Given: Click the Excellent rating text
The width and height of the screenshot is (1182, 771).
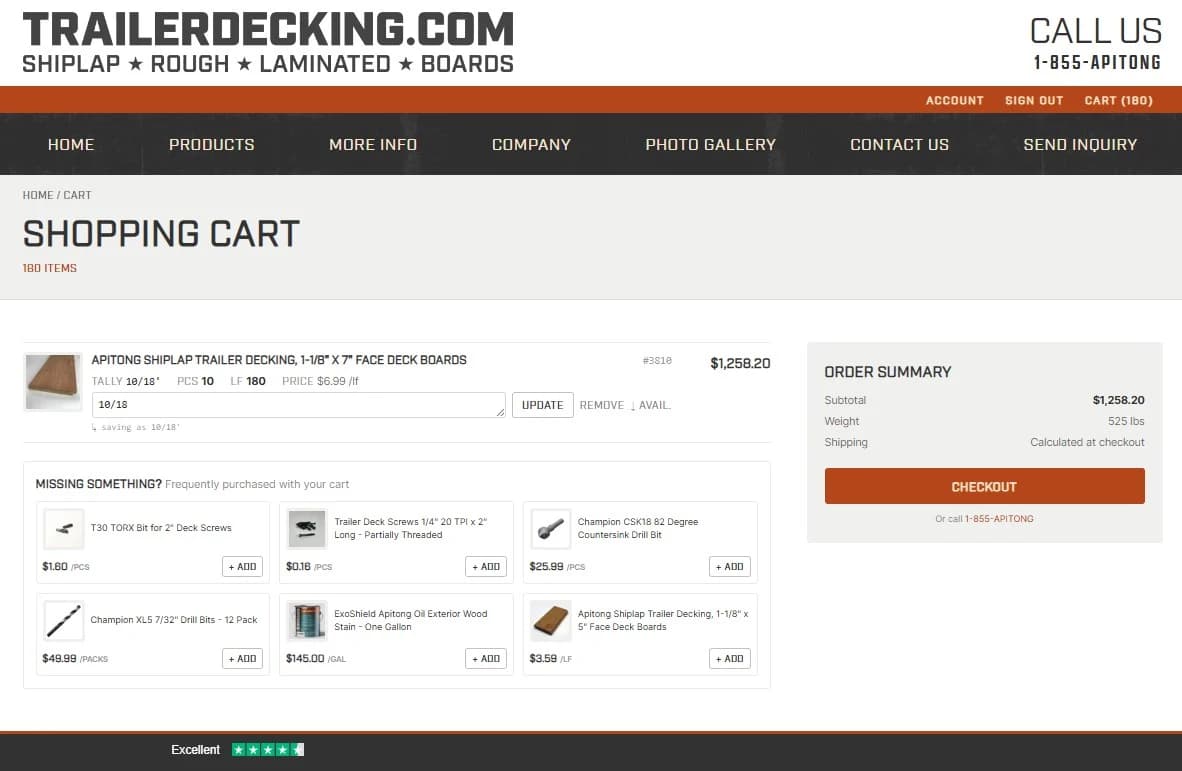Looking at the screenshot, I should point(195,749).
